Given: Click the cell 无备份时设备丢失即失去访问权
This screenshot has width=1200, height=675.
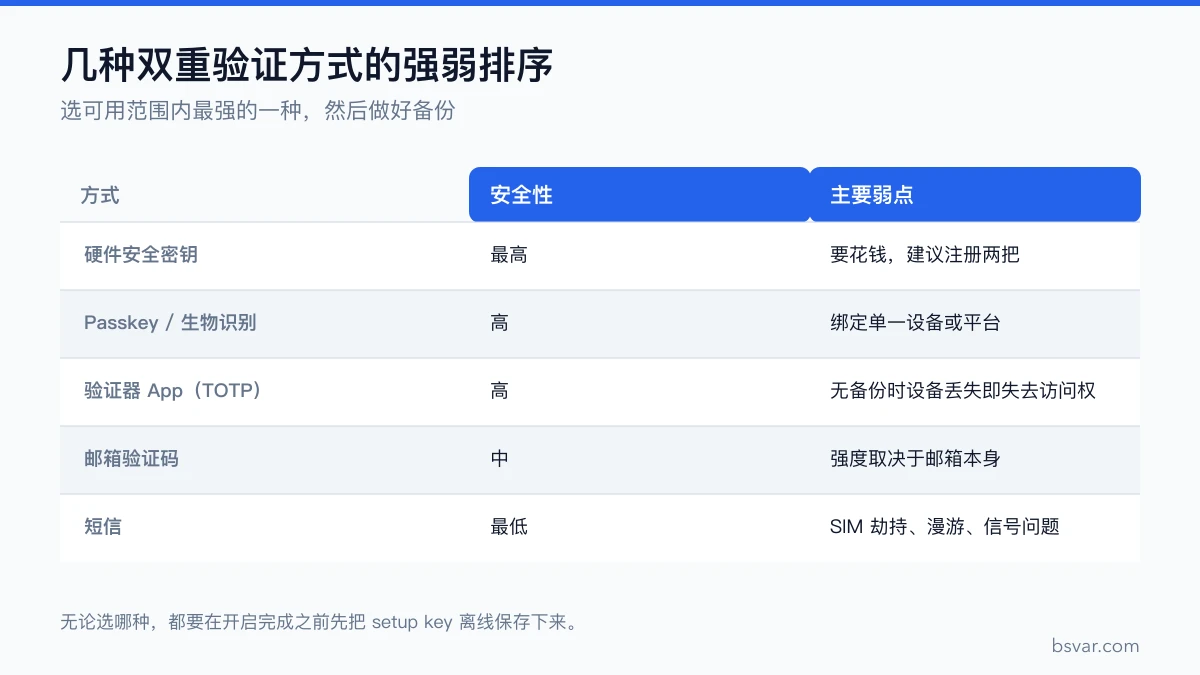Looking at the screenshot, I should pos(963,391).
